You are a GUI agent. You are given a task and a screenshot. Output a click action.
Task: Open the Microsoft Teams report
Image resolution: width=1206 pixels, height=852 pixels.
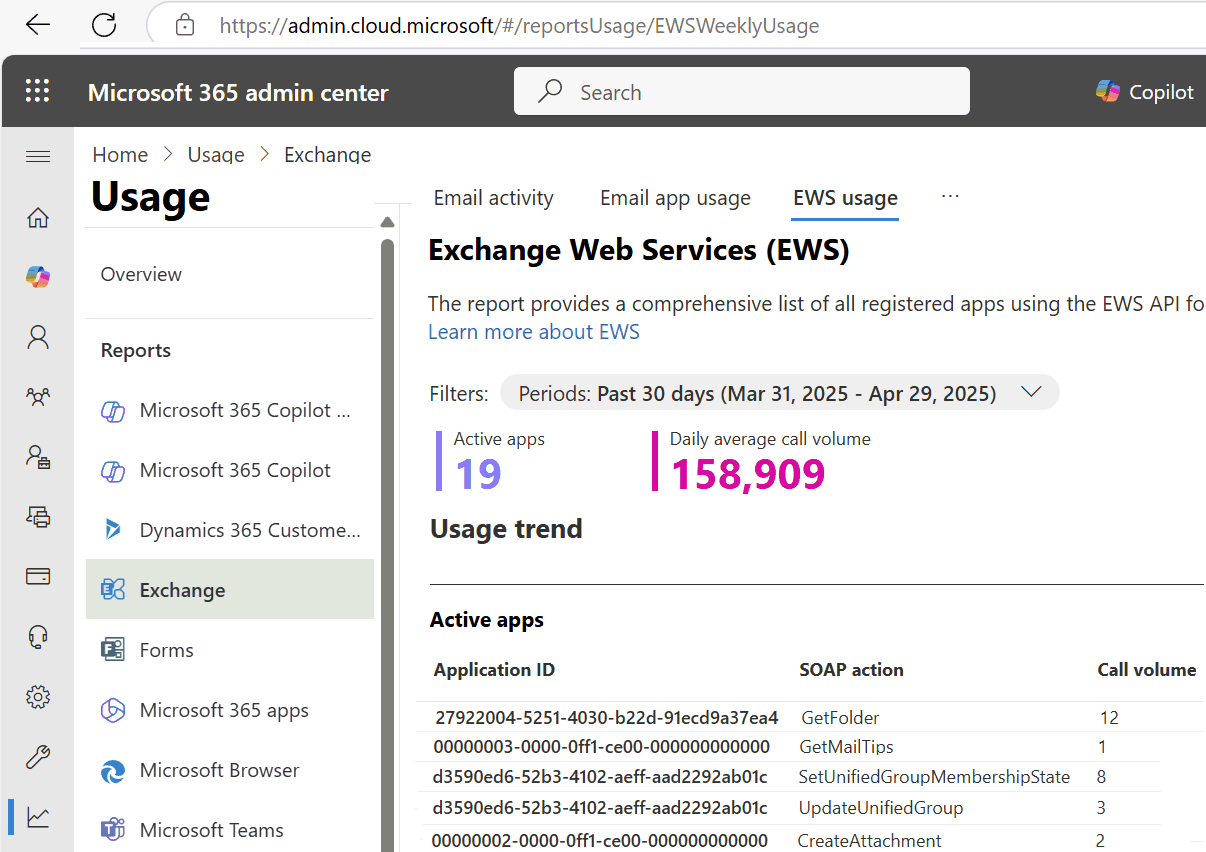click(229, 830)
